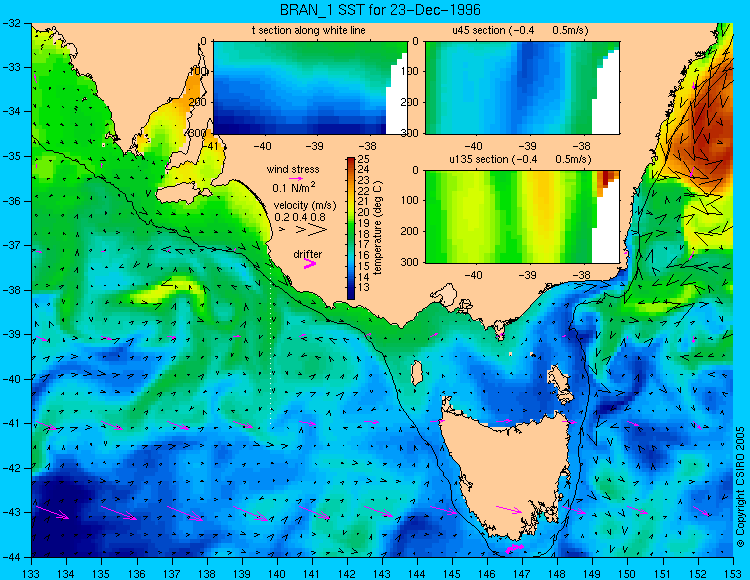Viewport: 750px width, 580px height.
Task: Click longitude label "136" on bottom axis
Action: 137,574
